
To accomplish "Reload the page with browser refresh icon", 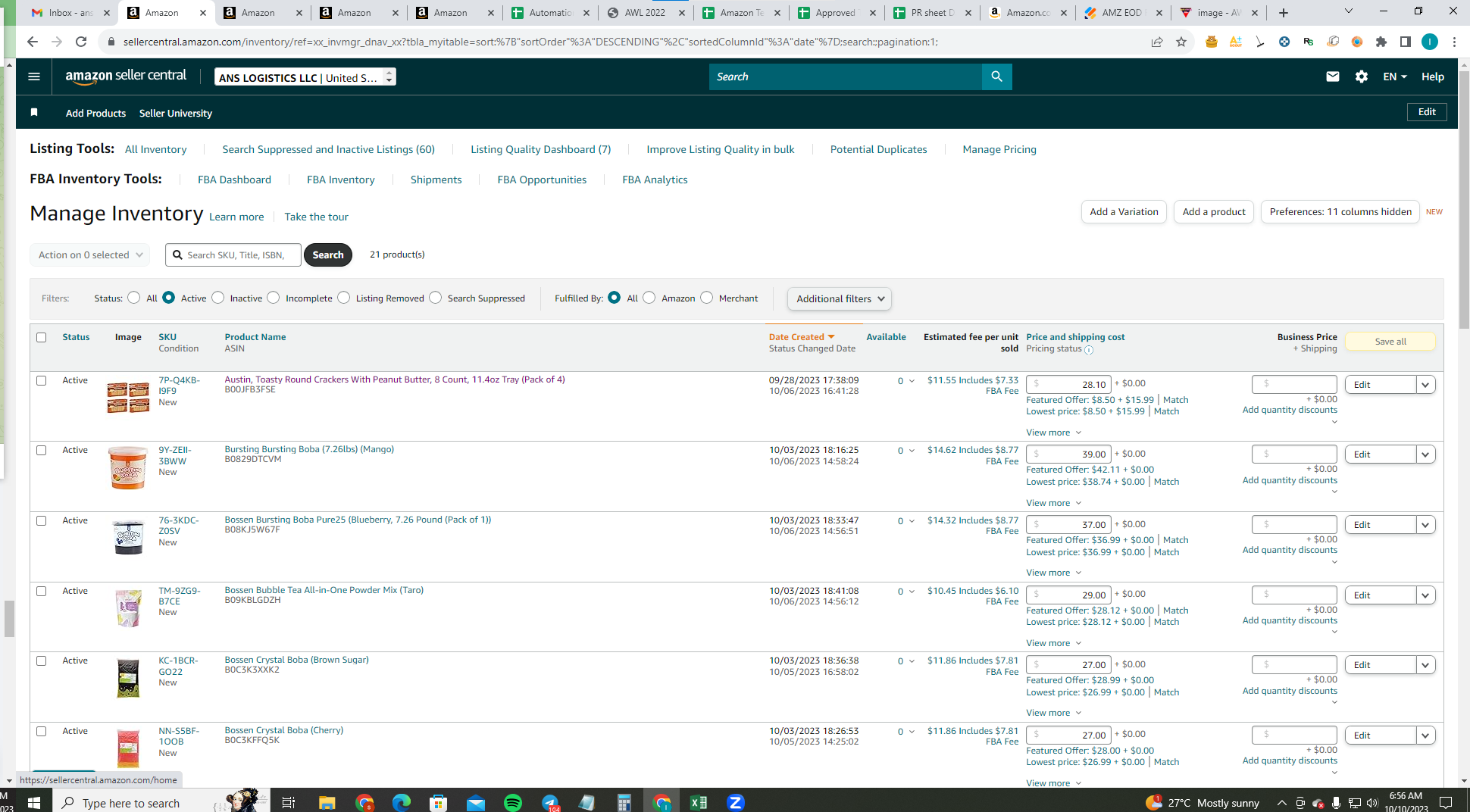I will (x=81, y=42).
